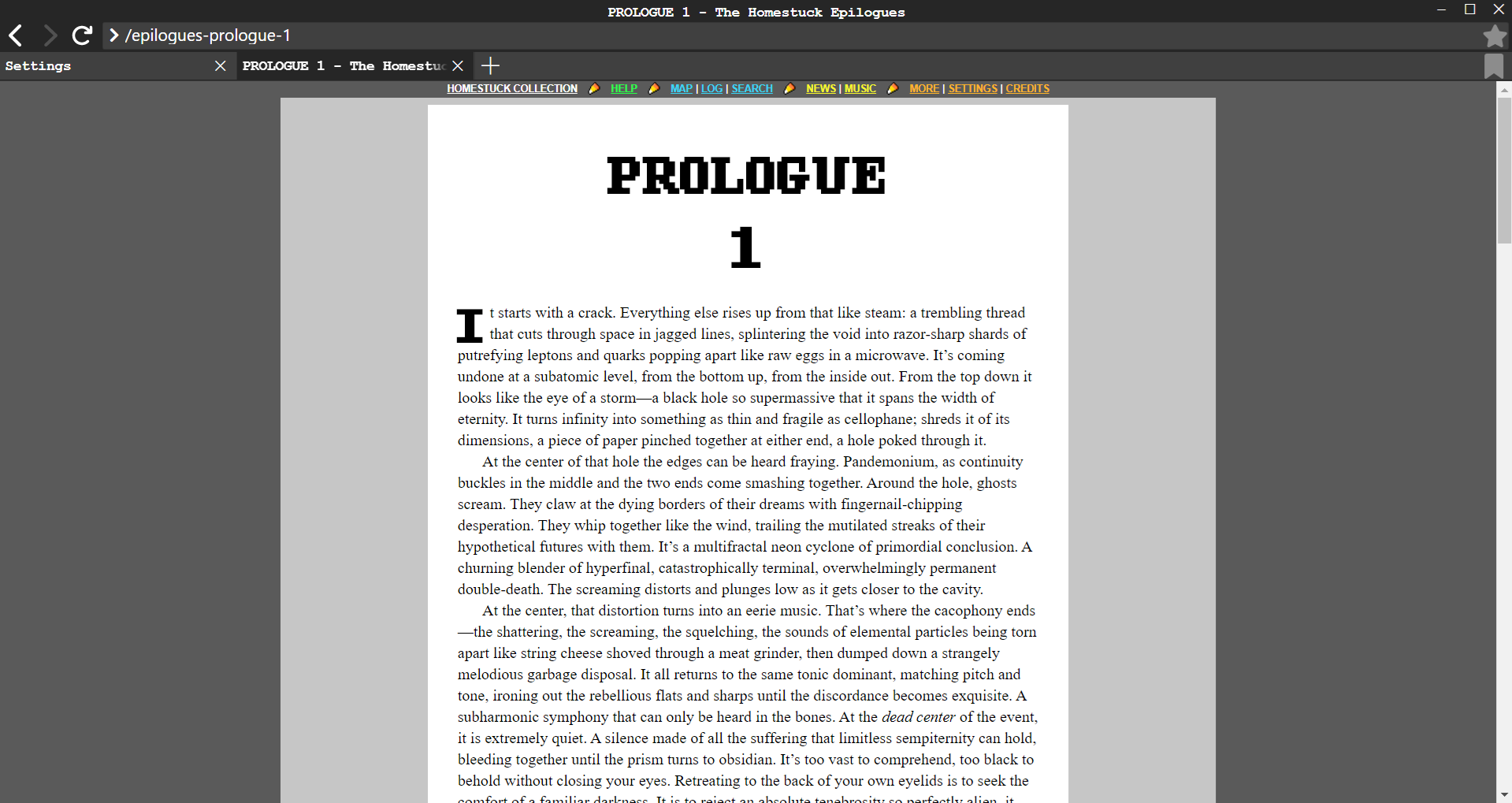Click the PROLOGUE heading text

point(746,175)
